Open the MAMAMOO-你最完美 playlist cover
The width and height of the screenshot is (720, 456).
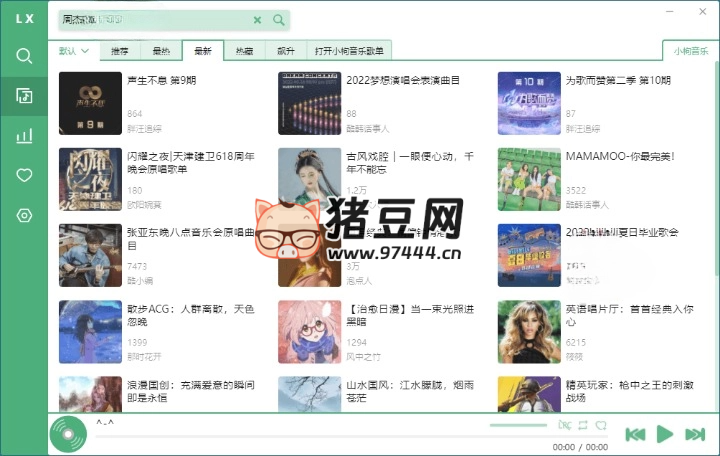[529, 179]
